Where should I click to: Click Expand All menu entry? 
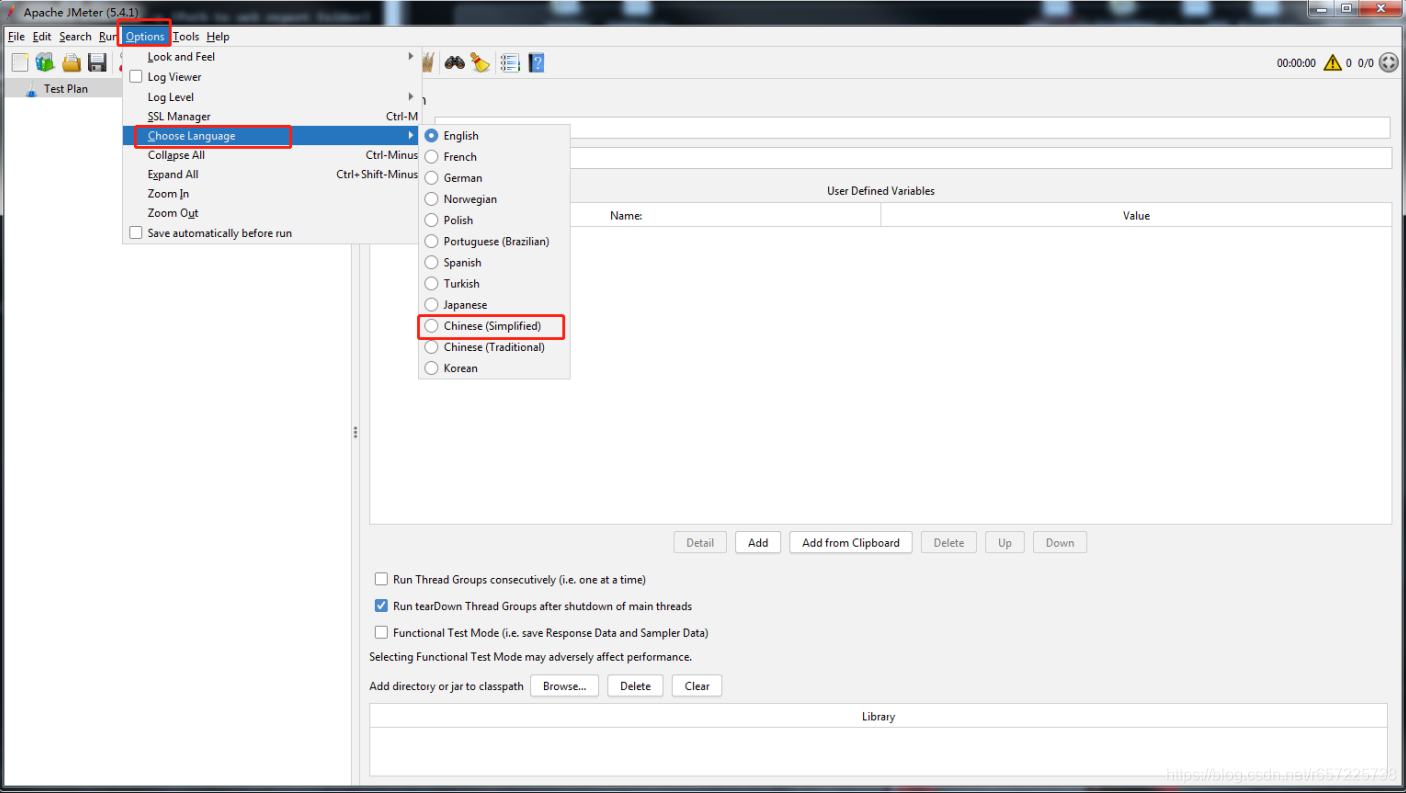pos(271,174)
